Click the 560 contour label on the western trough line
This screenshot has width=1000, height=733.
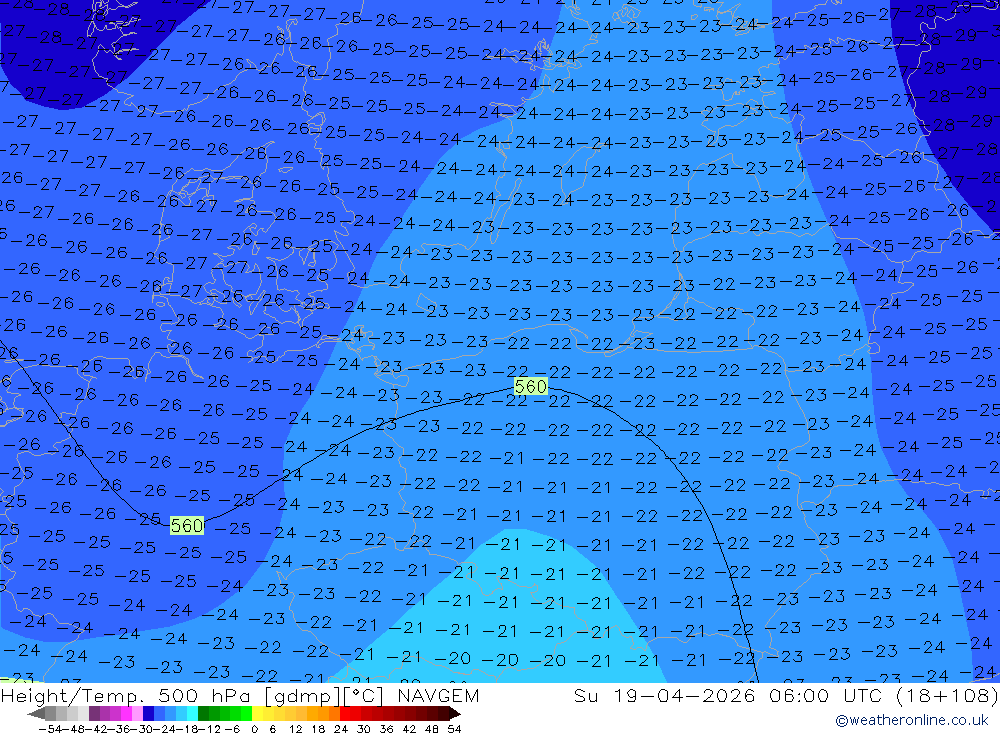click(187, 526)
